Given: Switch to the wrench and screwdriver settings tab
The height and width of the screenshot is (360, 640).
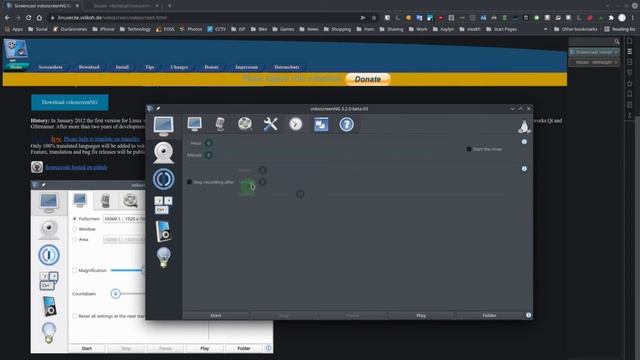Looking at the screenshot, I should click(x=270, y=124).
